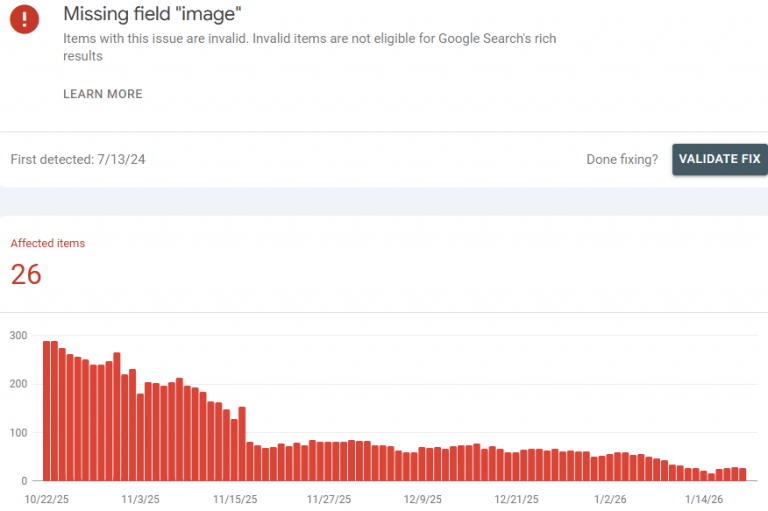Click the rightmost red chart bar
Screen dimensions: 768x511
coord(742,475)
